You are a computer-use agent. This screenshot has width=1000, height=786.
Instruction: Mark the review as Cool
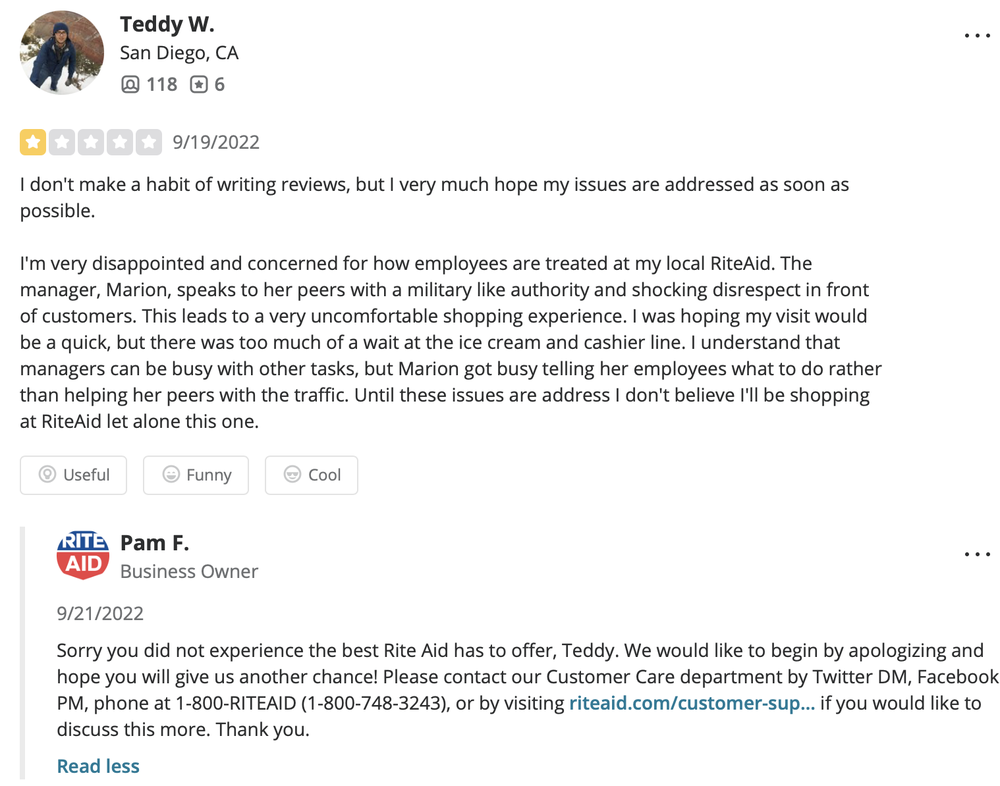pyautogui.click(x=311, y=475)
